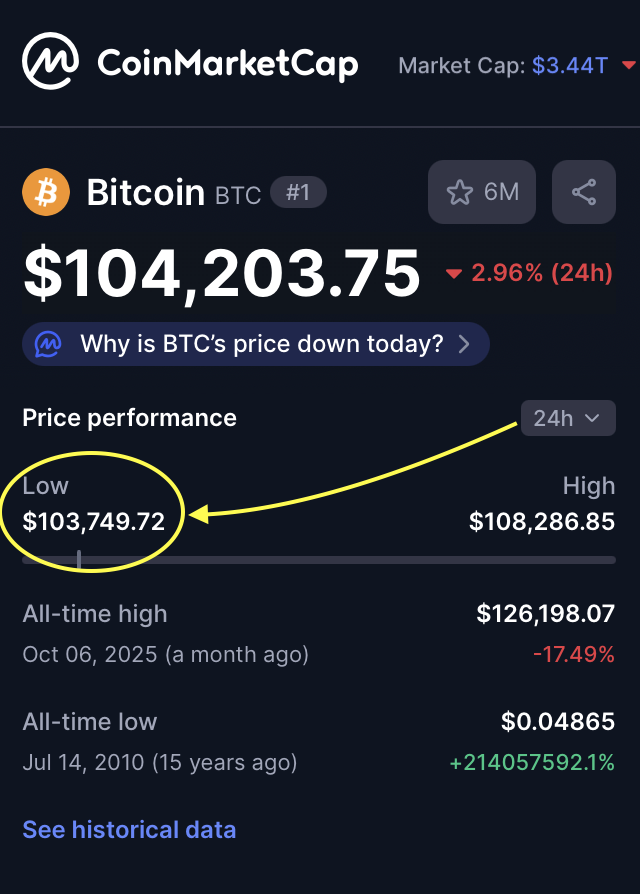Click the BTC ticker symbol label
This screenshot has width=640, height=894.
coord(238,195)
